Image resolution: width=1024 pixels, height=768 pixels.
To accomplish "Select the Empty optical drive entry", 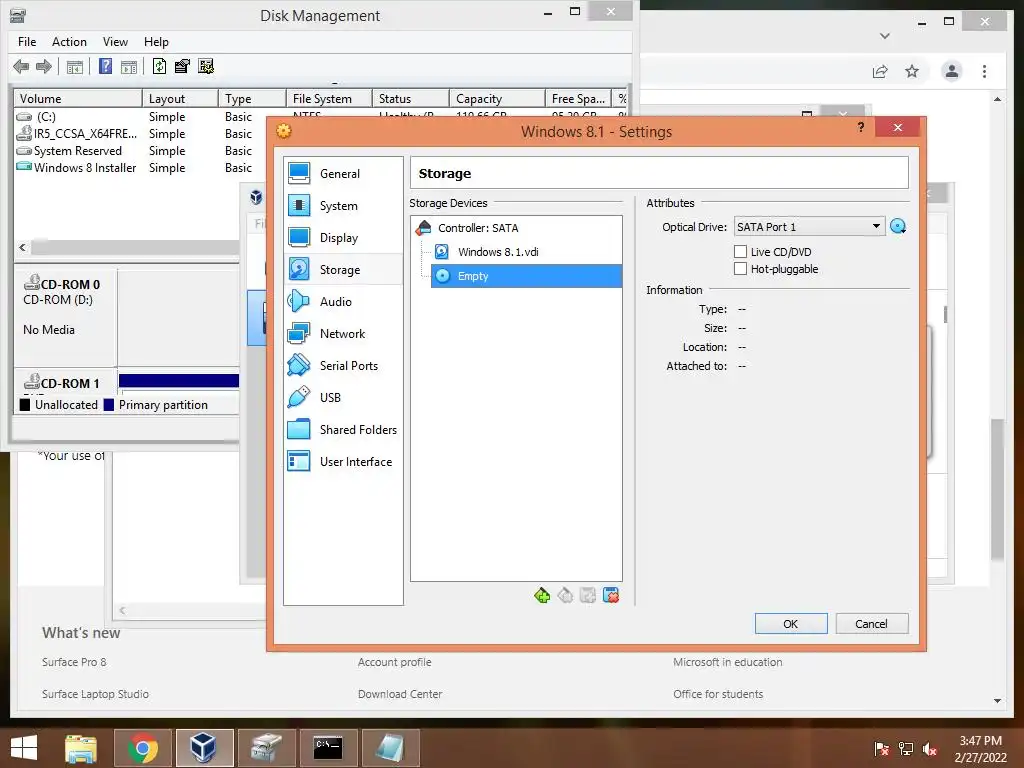I will [526, 276].
